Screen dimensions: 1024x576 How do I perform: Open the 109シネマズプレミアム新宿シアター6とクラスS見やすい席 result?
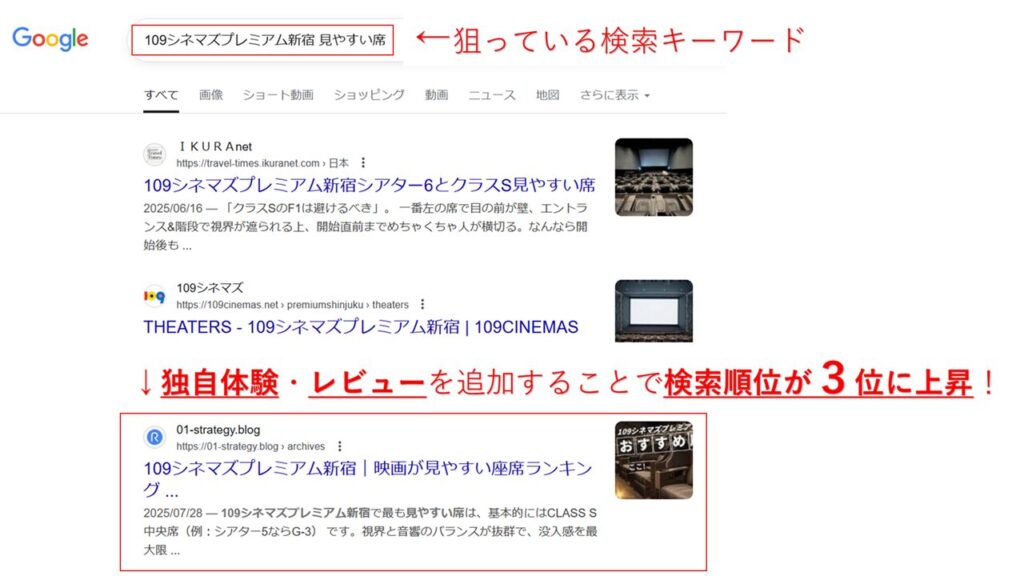[x=370, y=185]
